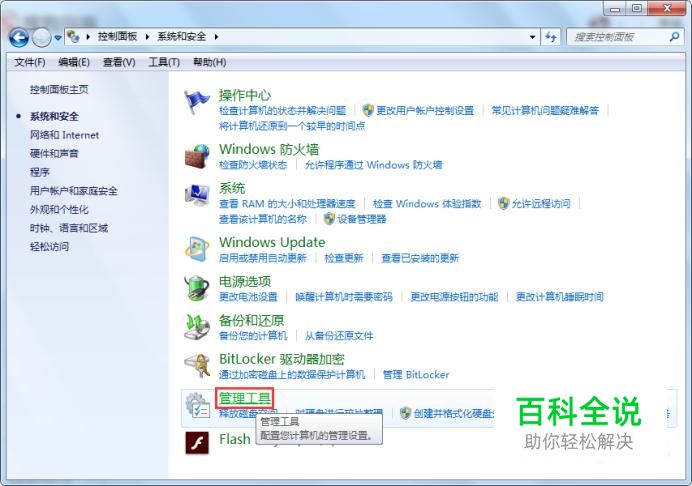Click 将计算机还原到一个较早的时间点 link
692x486 pixels.
tap(292, 126)
